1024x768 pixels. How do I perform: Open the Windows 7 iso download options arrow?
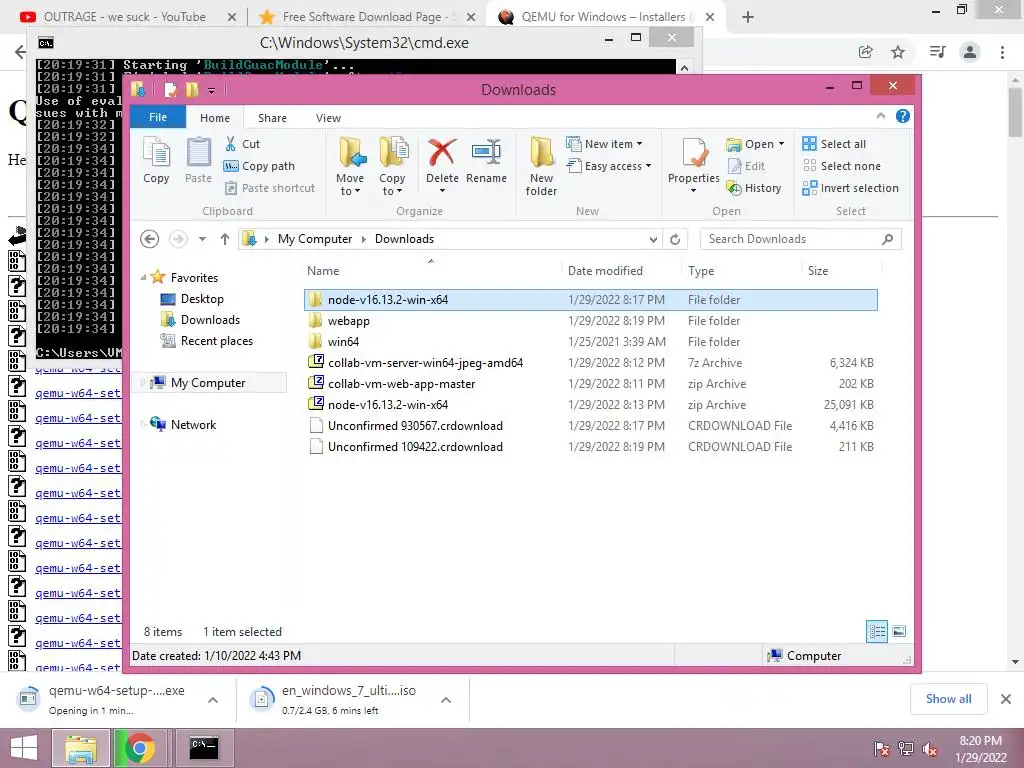[x=446, y=700]
